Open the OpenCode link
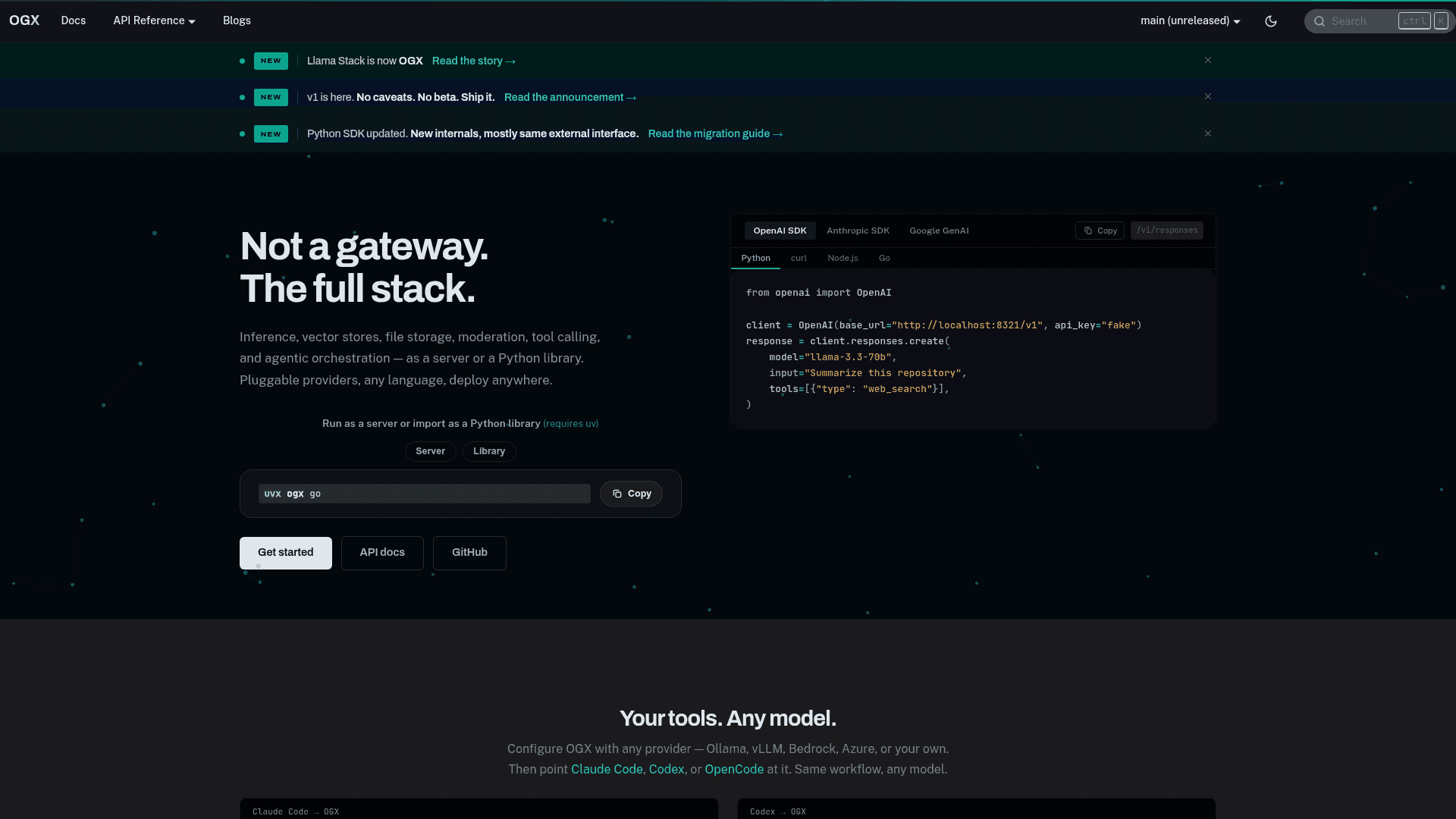This screenshot has width=1456, height=819. coord(734,770)
